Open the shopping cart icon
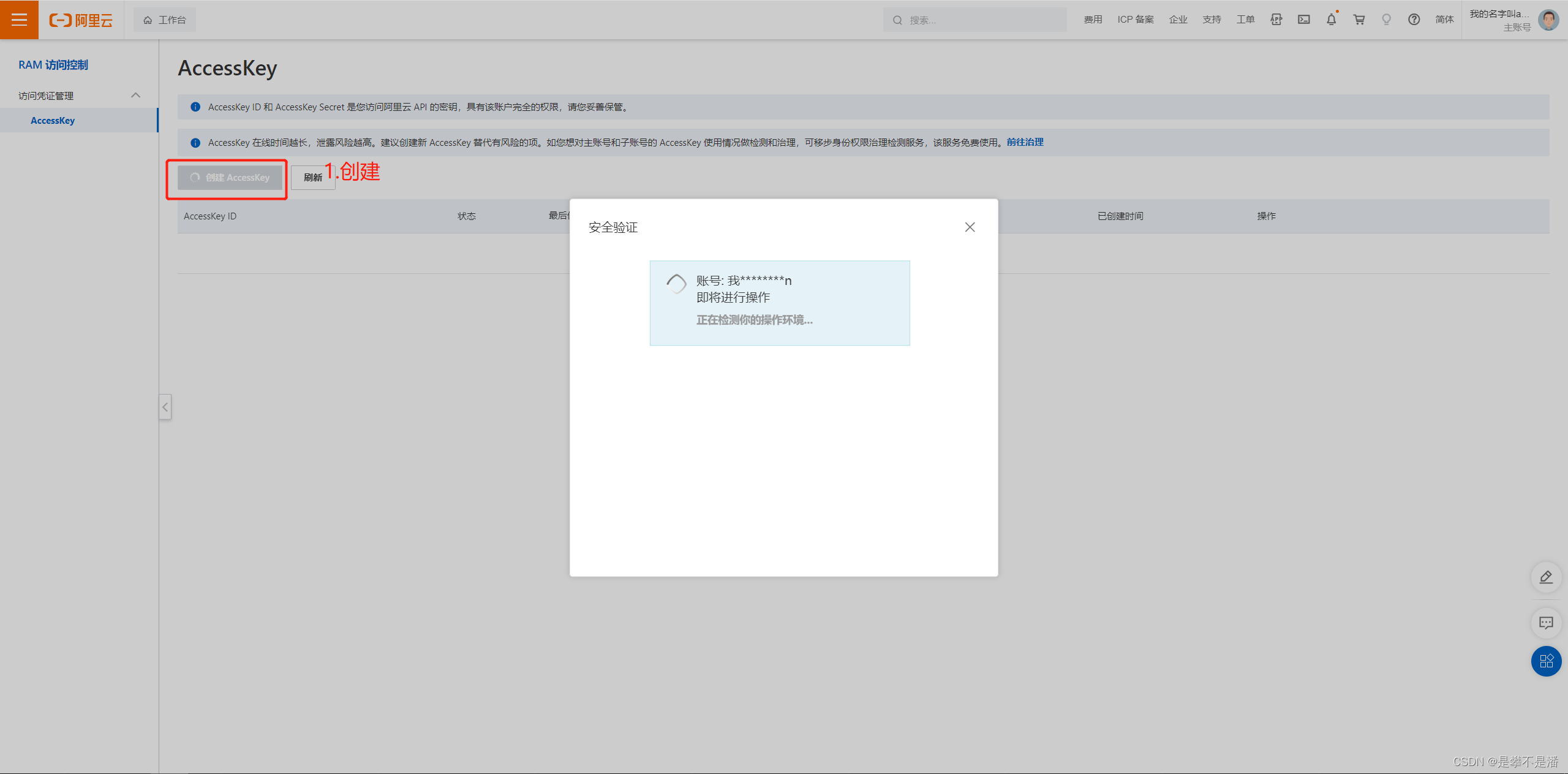Viewport: 1568px width, 774px height. (1359, 20)
